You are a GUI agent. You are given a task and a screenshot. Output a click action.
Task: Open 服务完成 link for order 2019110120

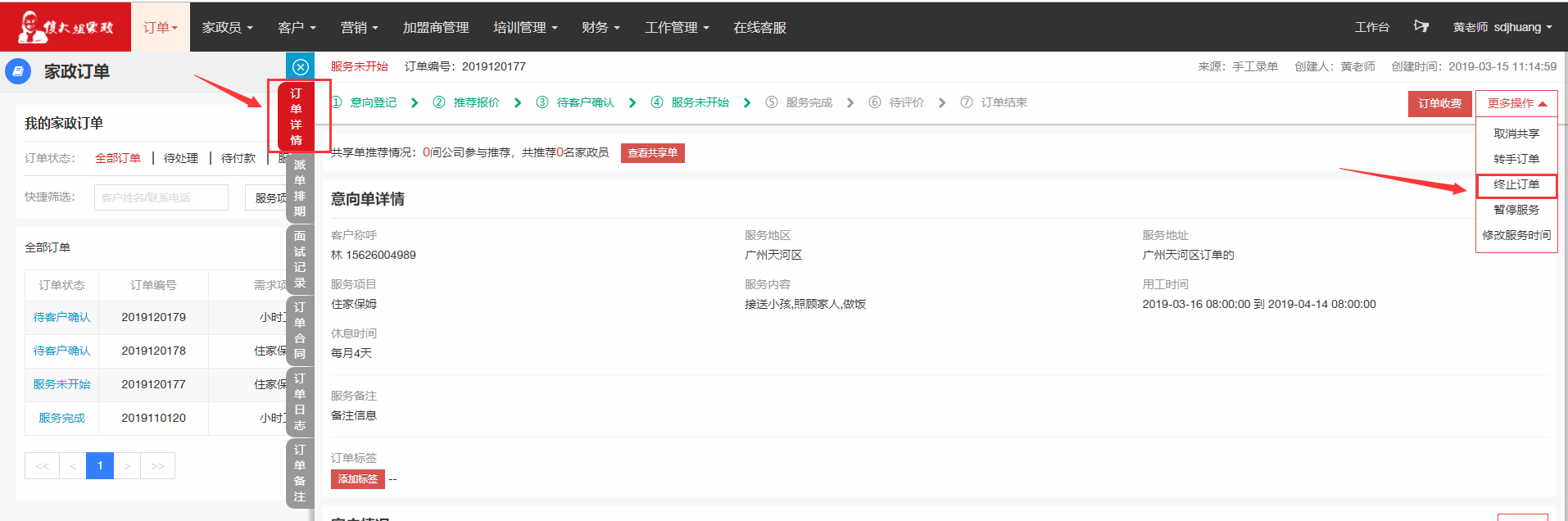pos(61,418)
